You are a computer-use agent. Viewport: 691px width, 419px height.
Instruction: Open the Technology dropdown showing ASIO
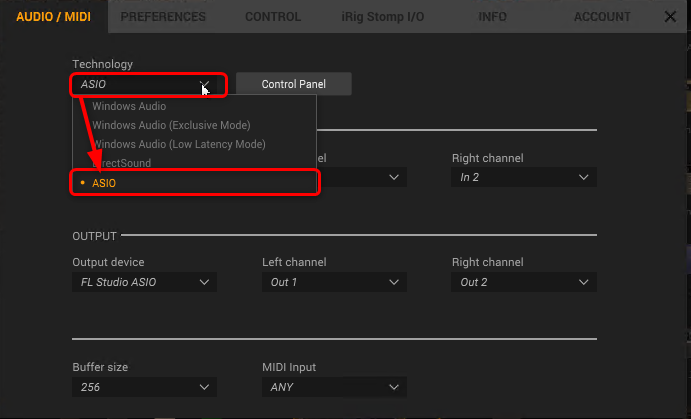[145, 84]
